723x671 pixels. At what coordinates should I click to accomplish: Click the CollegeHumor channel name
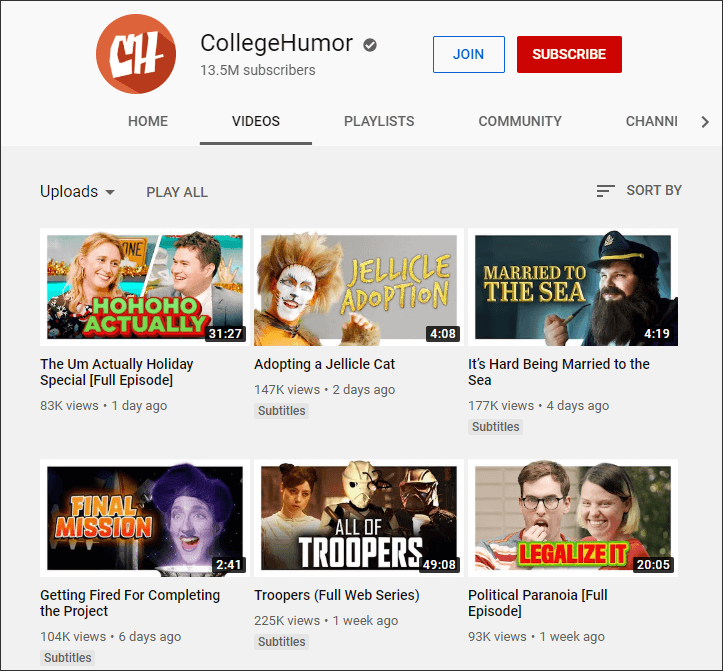(277, 44)
